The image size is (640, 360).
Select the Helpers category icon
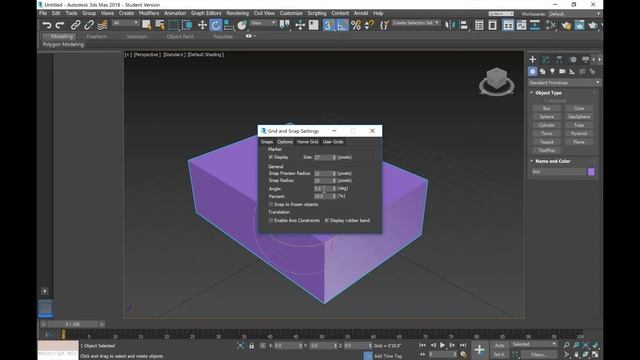572,71
